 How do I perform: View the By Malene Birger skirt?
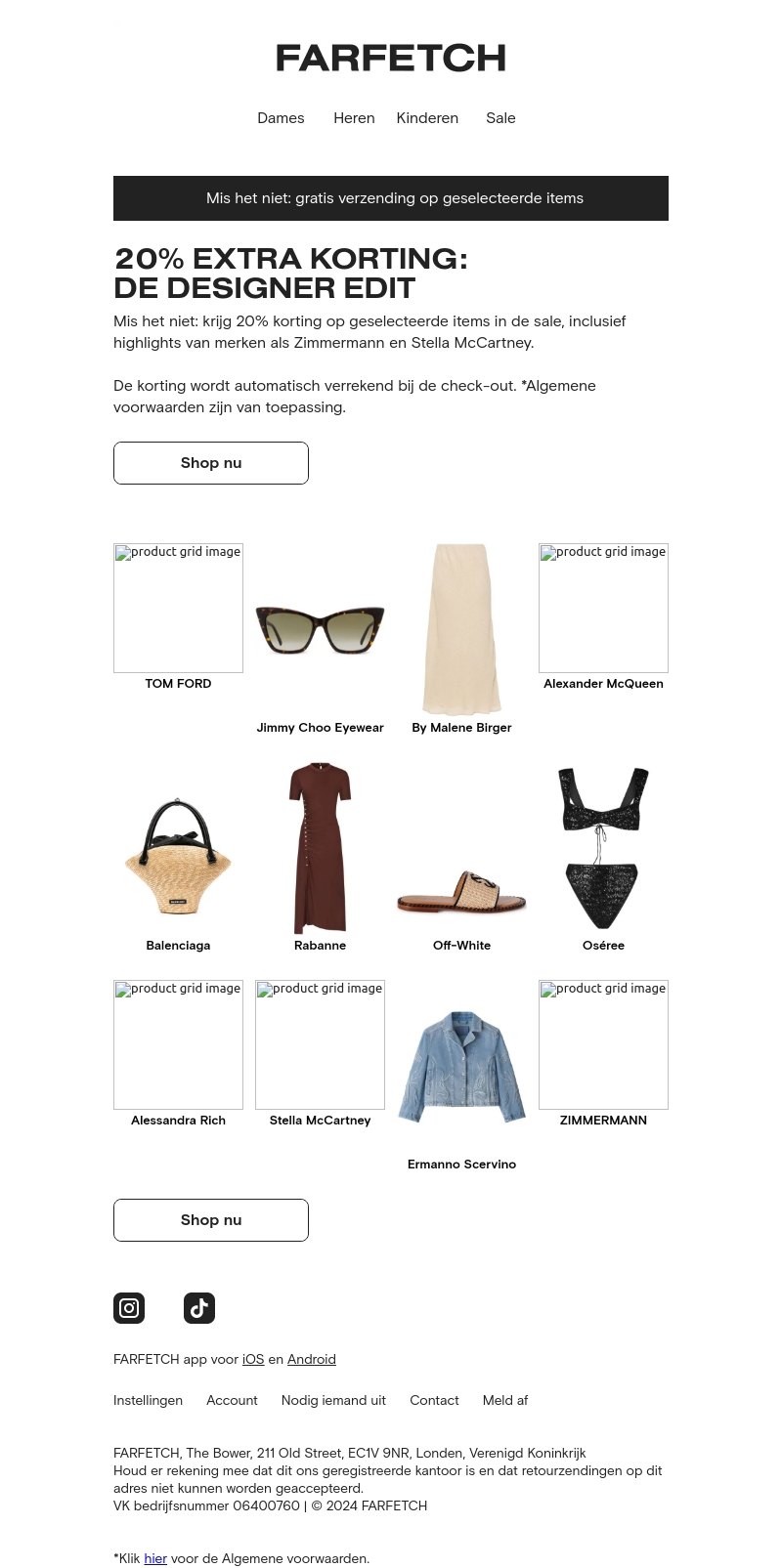click(x=461, y=630)
